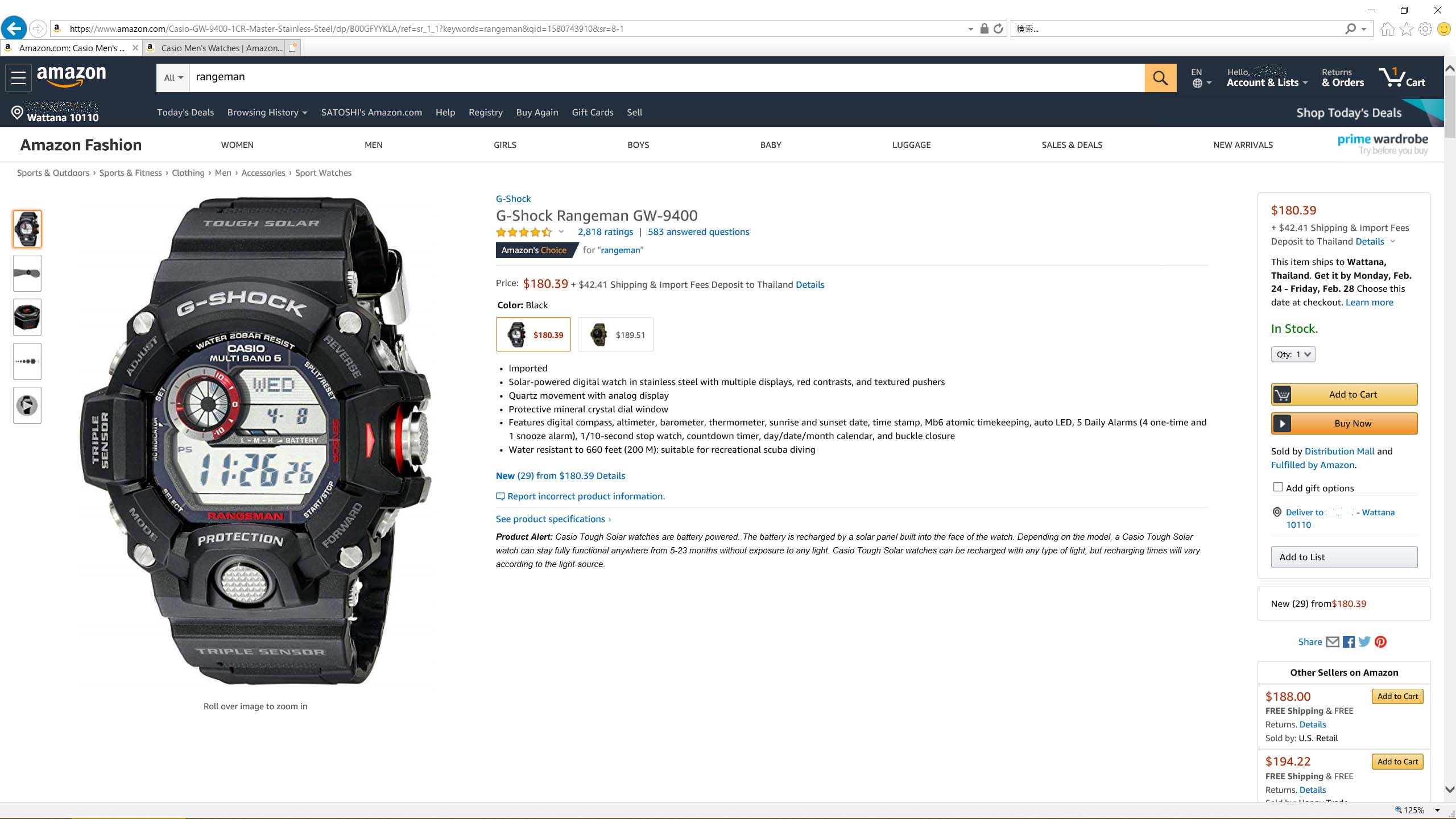Open browser search provider dropdown arrow
The image size is (1456, 819).
tap(1364, 29)
